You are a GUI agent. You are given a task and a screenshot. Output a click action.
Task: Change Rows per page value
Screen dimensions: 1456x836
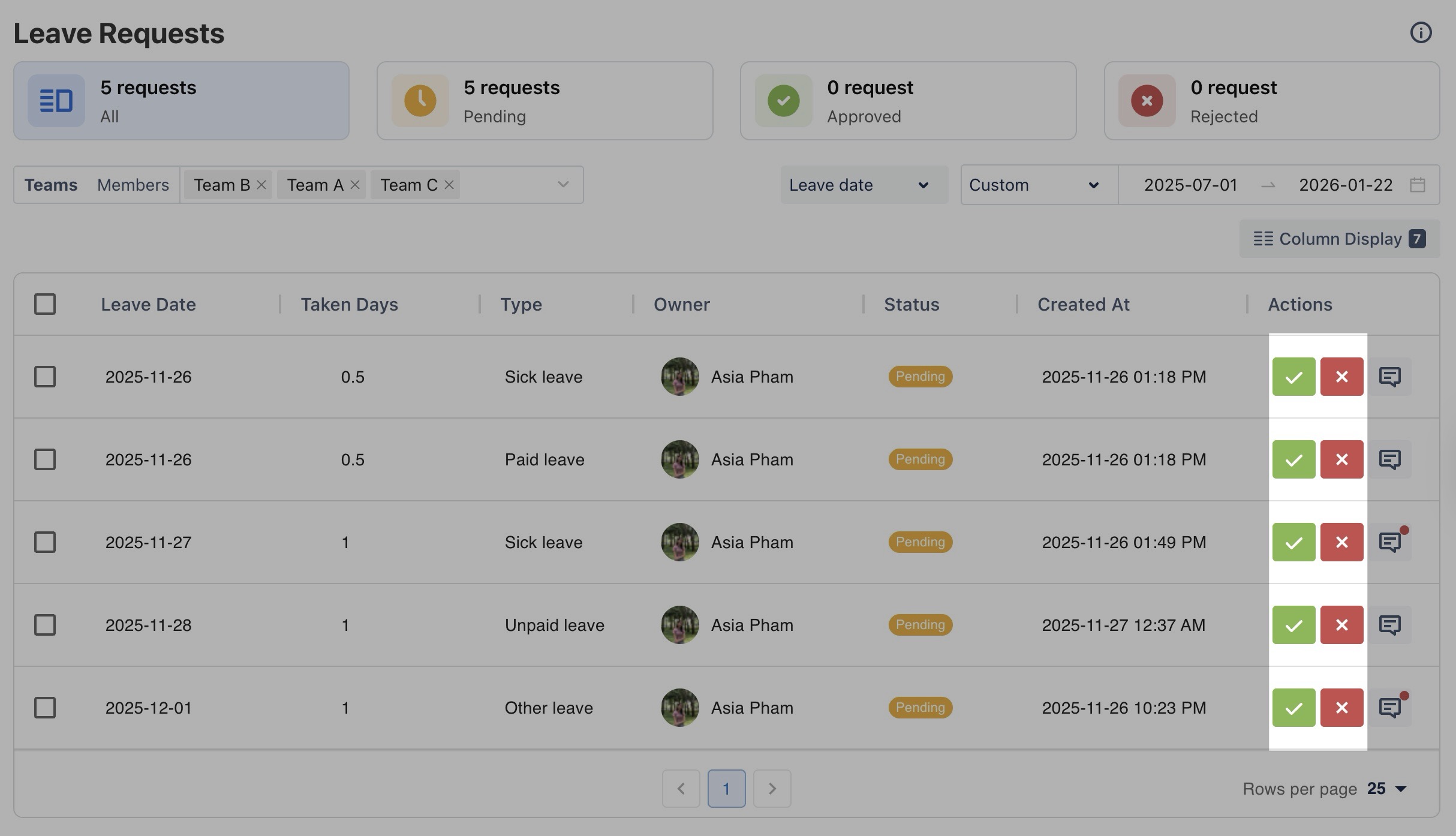click(1386, 789)
